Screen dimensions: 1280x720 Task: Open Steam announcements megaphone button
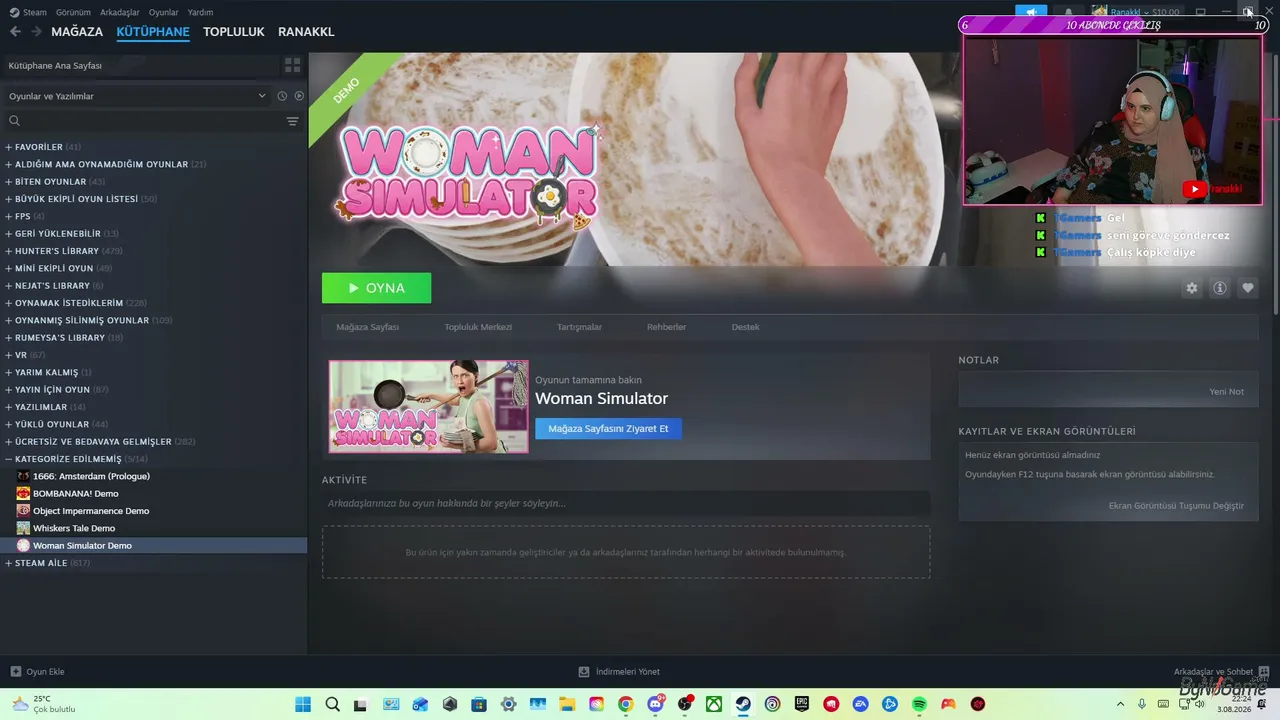pos(1031,12)
